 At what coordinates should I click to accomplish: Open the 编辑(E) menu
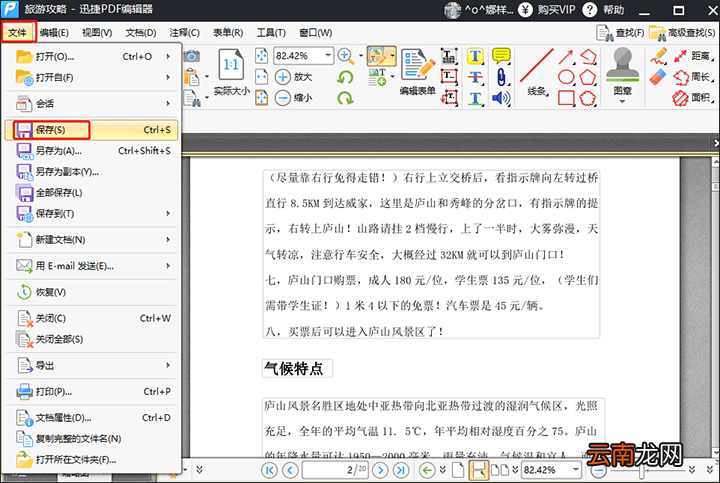54,33
